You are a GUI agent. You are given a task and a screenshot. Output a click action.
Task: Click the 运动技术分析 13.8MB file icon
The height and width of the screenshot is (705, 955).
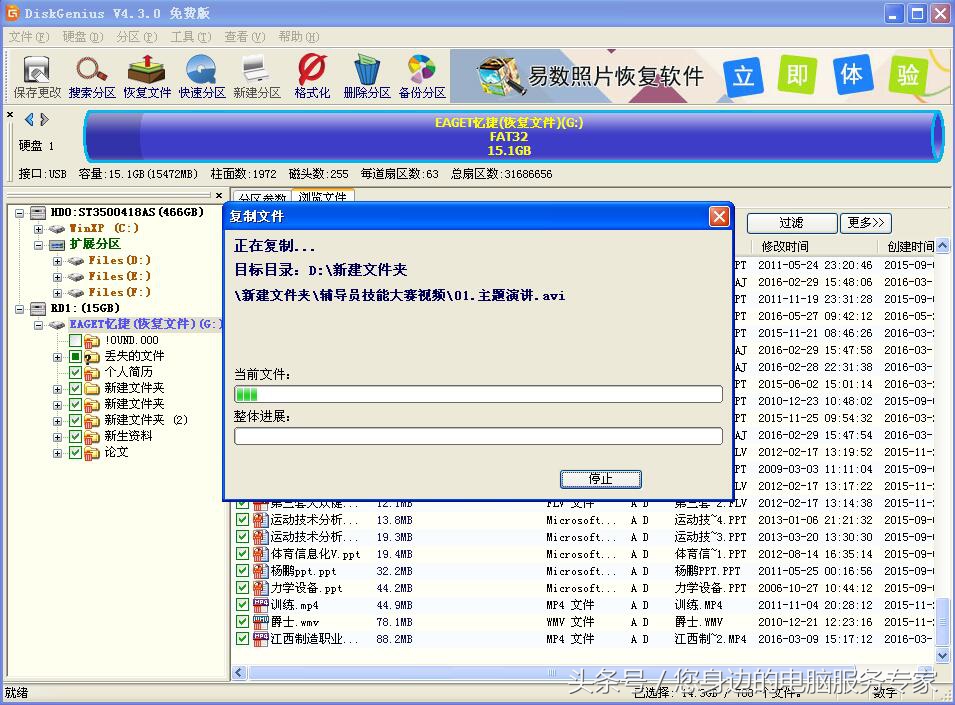pos(261,521)
